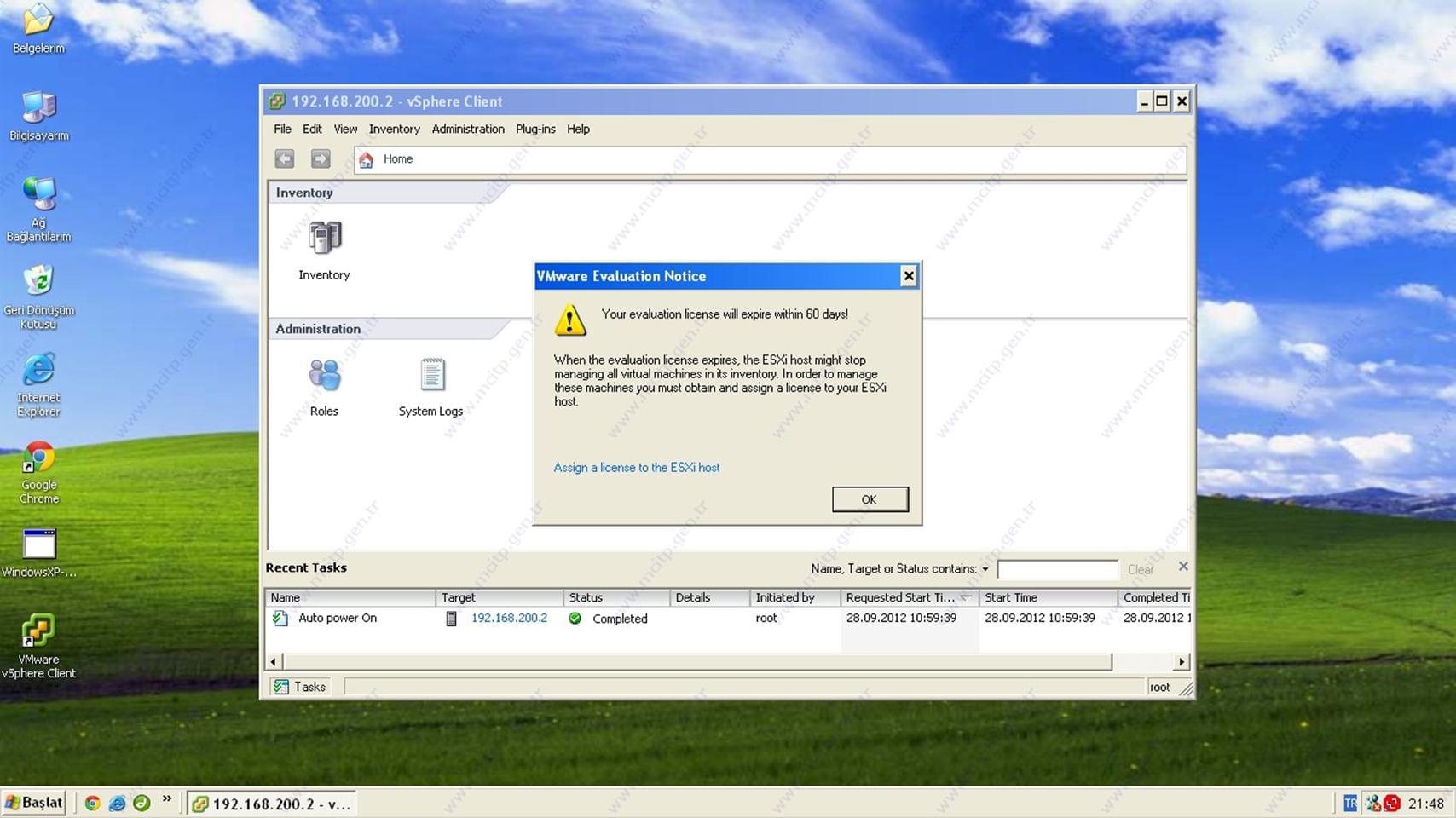Click the Home icon in address bar
Viewport: 1456px width, 818px height.
366,159
